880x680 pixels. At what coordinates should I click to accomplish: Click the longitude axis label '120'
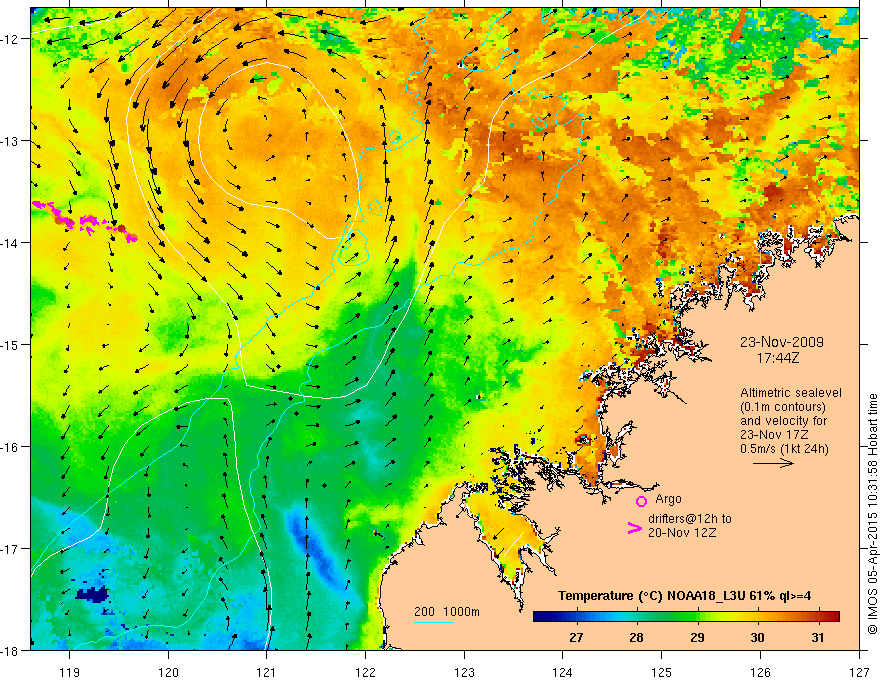point(168,672)
